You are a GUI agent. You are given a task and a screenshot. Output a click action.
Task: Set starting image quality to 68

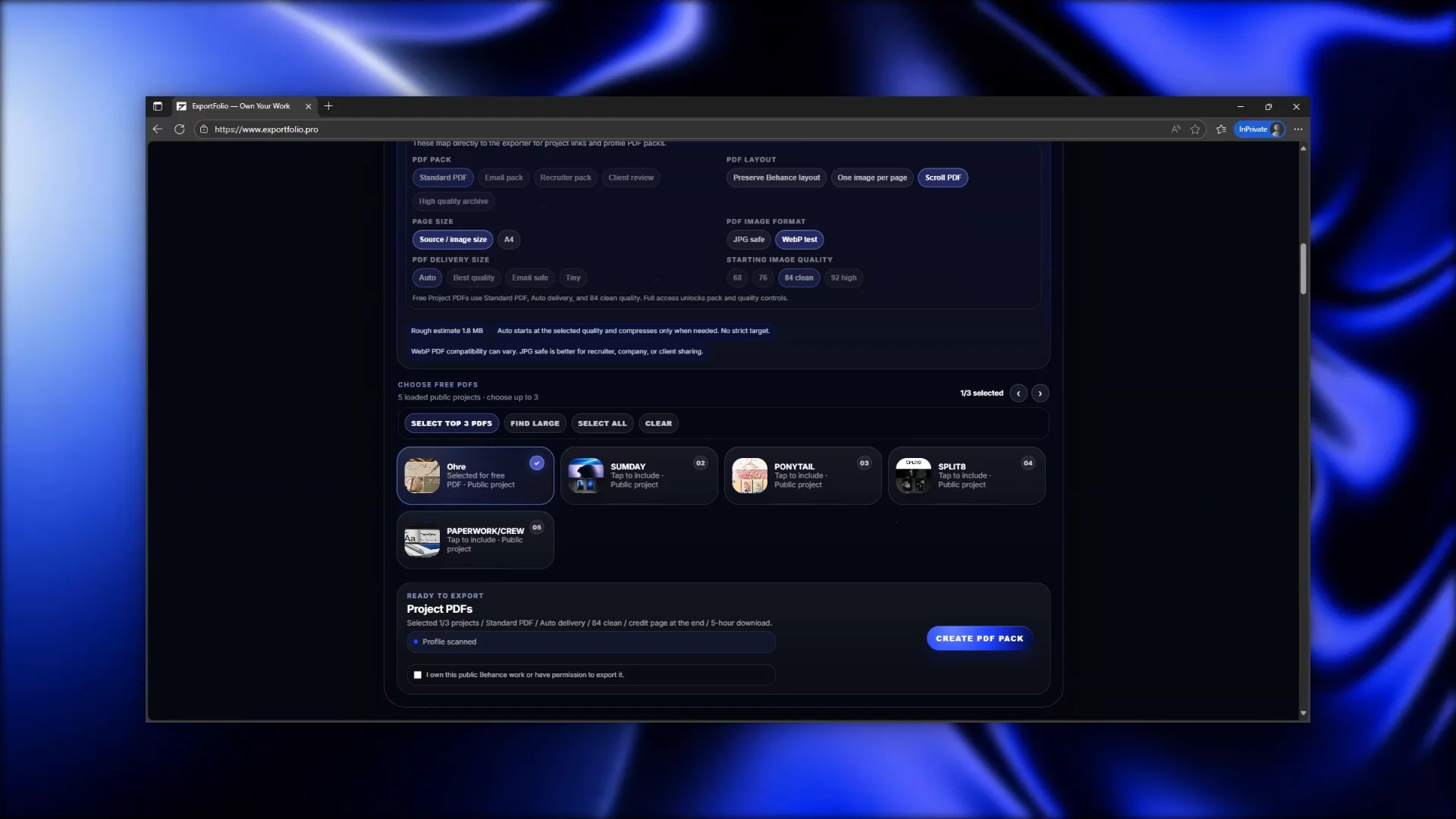(737, 278)
